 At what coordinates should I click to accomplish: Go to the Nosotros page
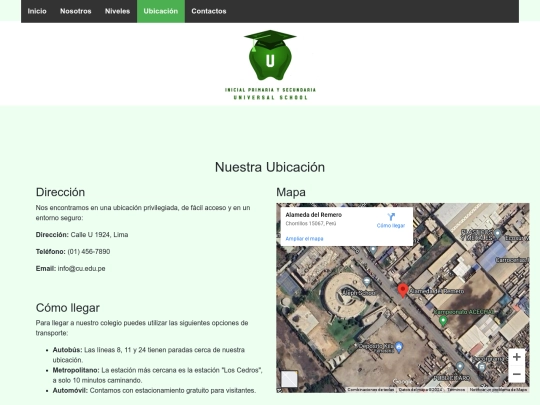[75, 11]
